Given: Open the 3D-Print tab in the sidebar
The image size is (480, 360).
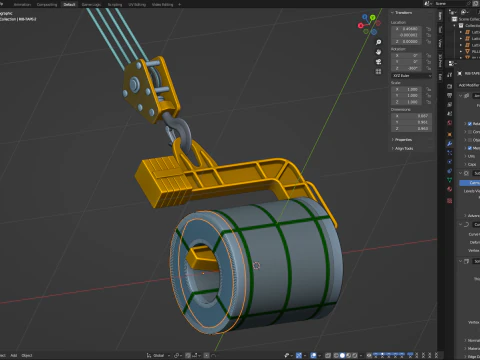Looking at the screenshot, I should point(440,61).
